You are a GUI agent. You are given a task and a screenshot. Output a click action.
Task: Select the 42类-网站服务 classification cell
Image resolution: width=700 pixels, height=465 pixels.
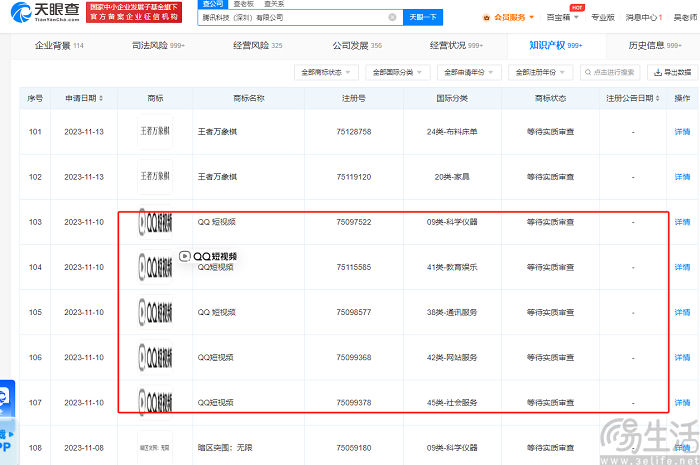point(452,357)
